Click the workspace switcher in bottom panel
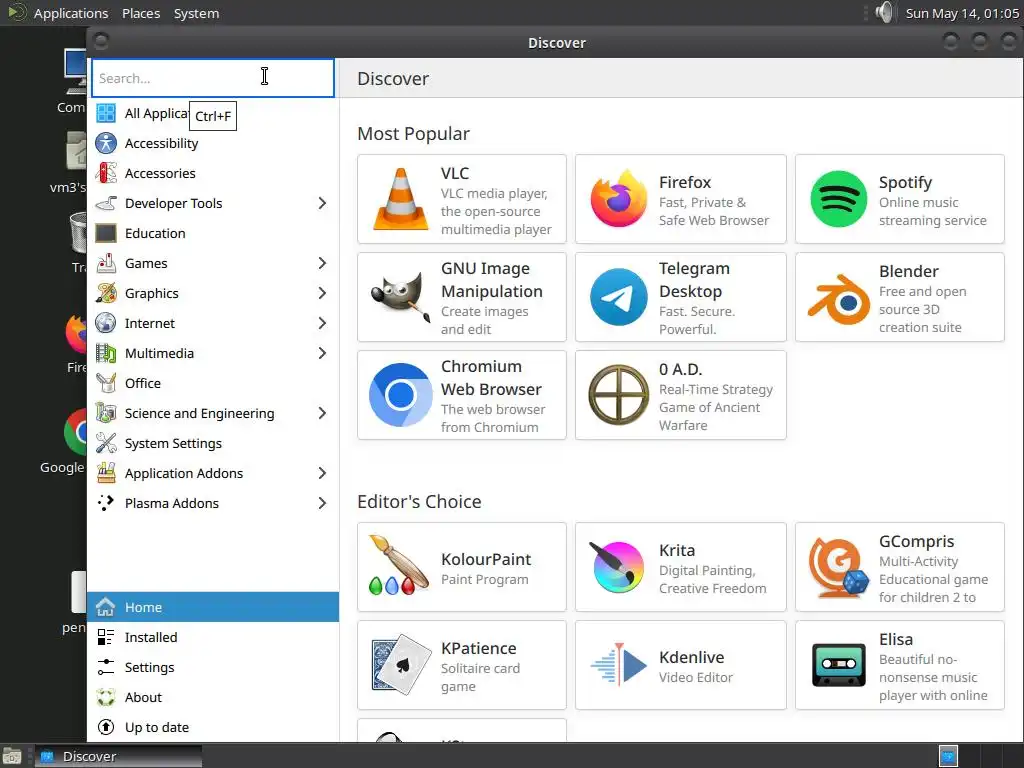Viewport: 1024px width, 768px height. (948, 756)
